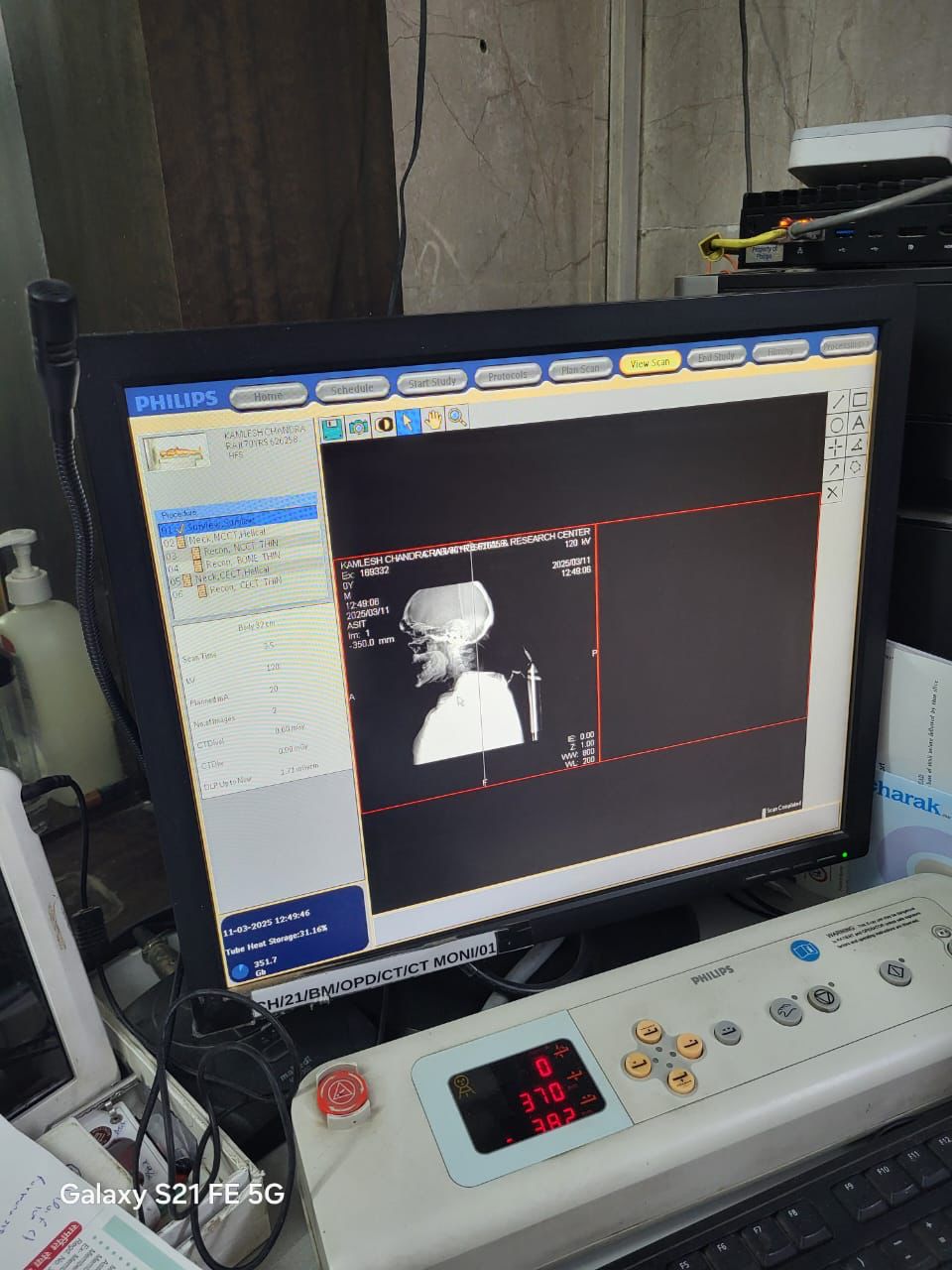Viewport: 952px width, 1270px height.
Task: Click the Save floppy disk icon
Action: click(x=332, y=427)
